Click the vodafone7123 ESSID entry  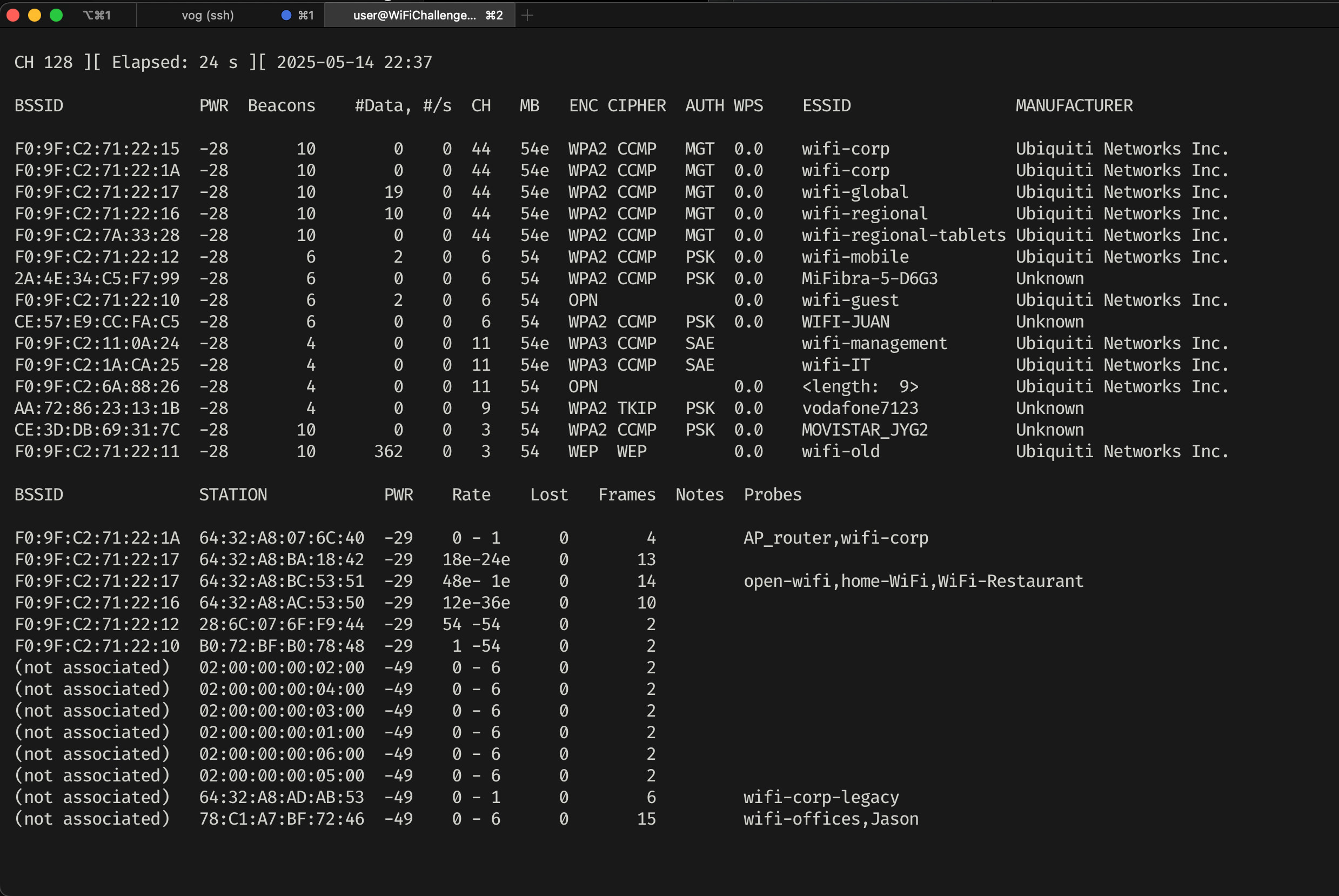860,409
